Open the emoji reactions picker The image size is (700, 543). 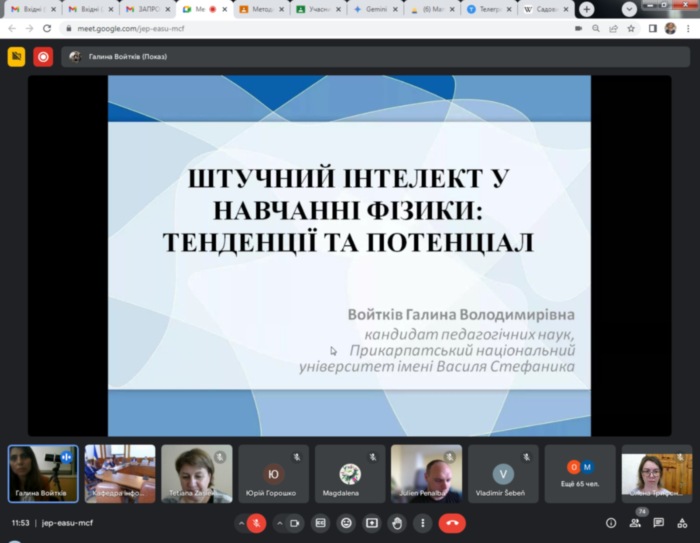tap(346, 523)
